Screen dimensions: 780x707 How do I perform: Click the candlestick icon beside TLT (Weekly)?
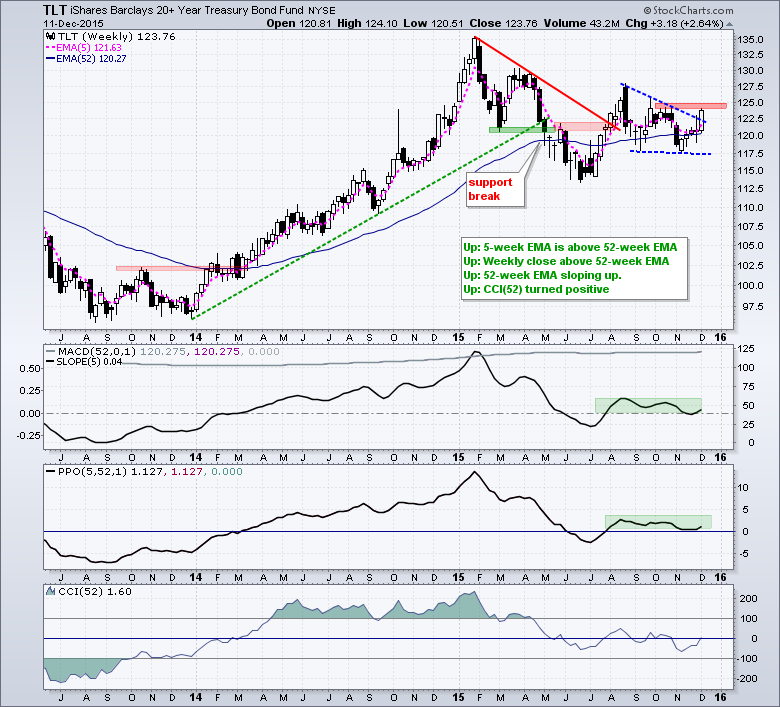pyautogui.click(x=51, y=36)
